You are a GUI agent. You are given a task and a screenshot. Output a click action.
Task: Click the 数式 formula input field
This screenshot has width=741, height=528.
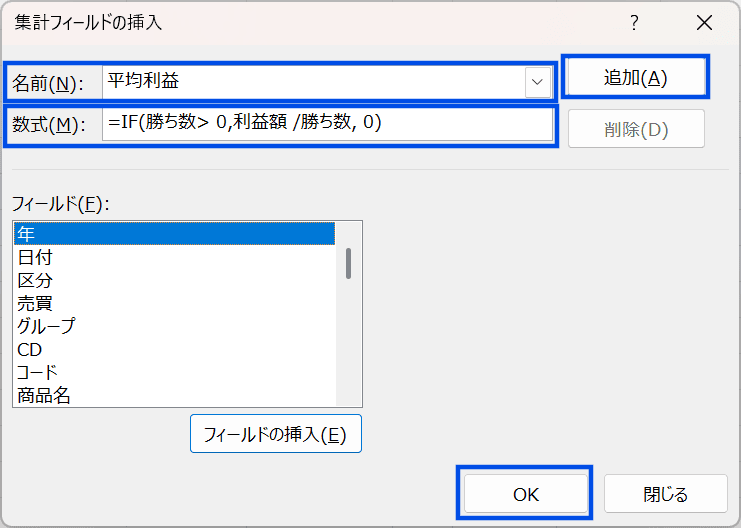pyautogui.click(x=327, y=124)
